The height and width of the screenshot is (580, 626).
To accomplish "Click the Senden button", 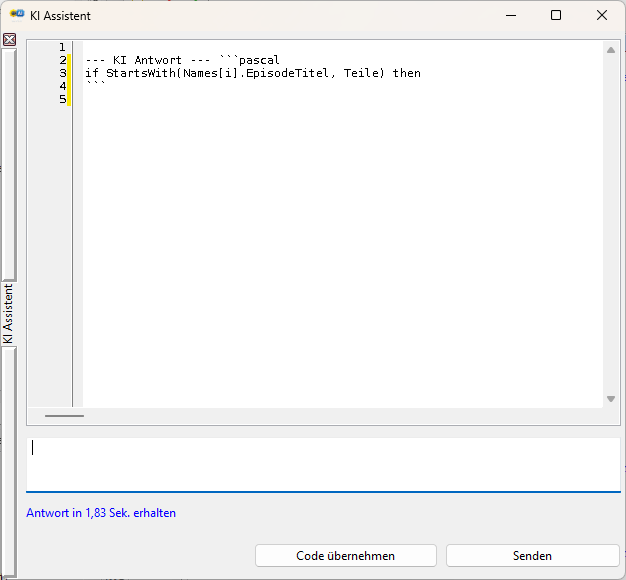I will (x=532, y=555).
